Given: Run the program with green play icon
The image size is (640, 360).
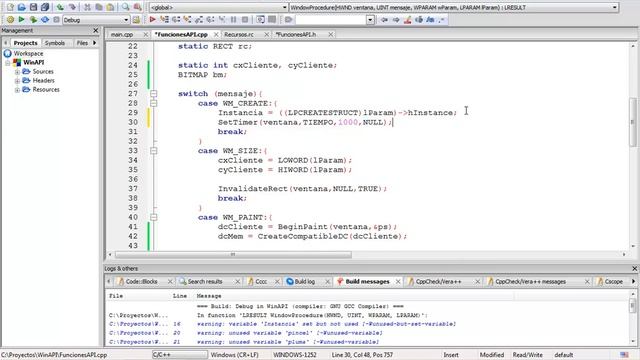Looking at the screenshot, I should [22, 20].
